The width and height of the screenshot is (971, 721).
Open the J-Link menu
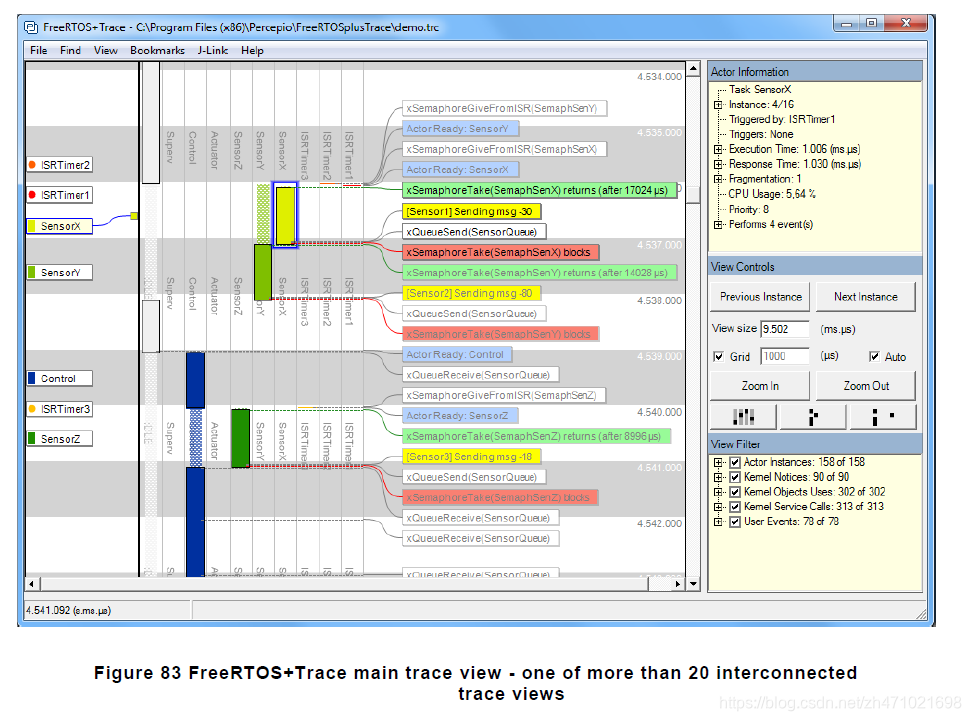[213, 50]
